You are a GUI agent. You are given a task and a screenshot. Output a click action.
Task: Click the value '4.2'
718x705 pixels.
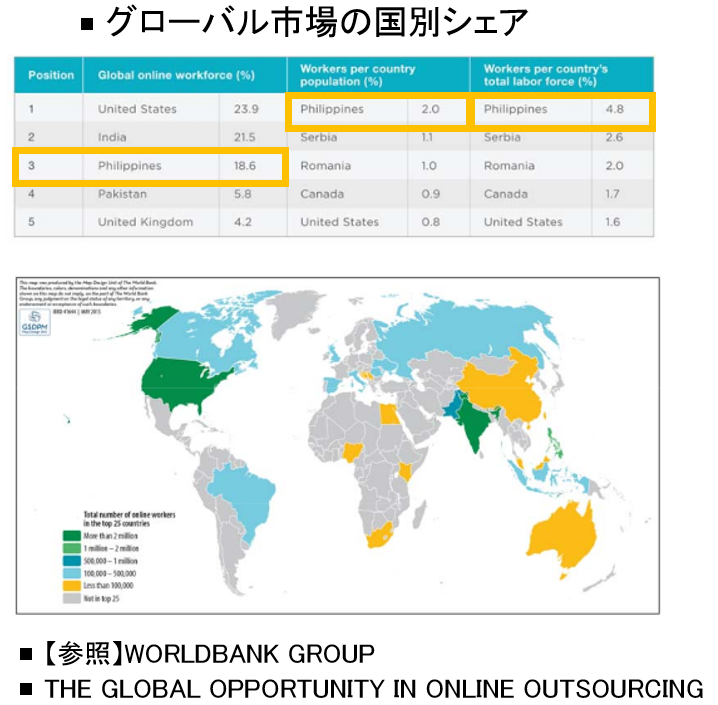click(x=242, y=222)
